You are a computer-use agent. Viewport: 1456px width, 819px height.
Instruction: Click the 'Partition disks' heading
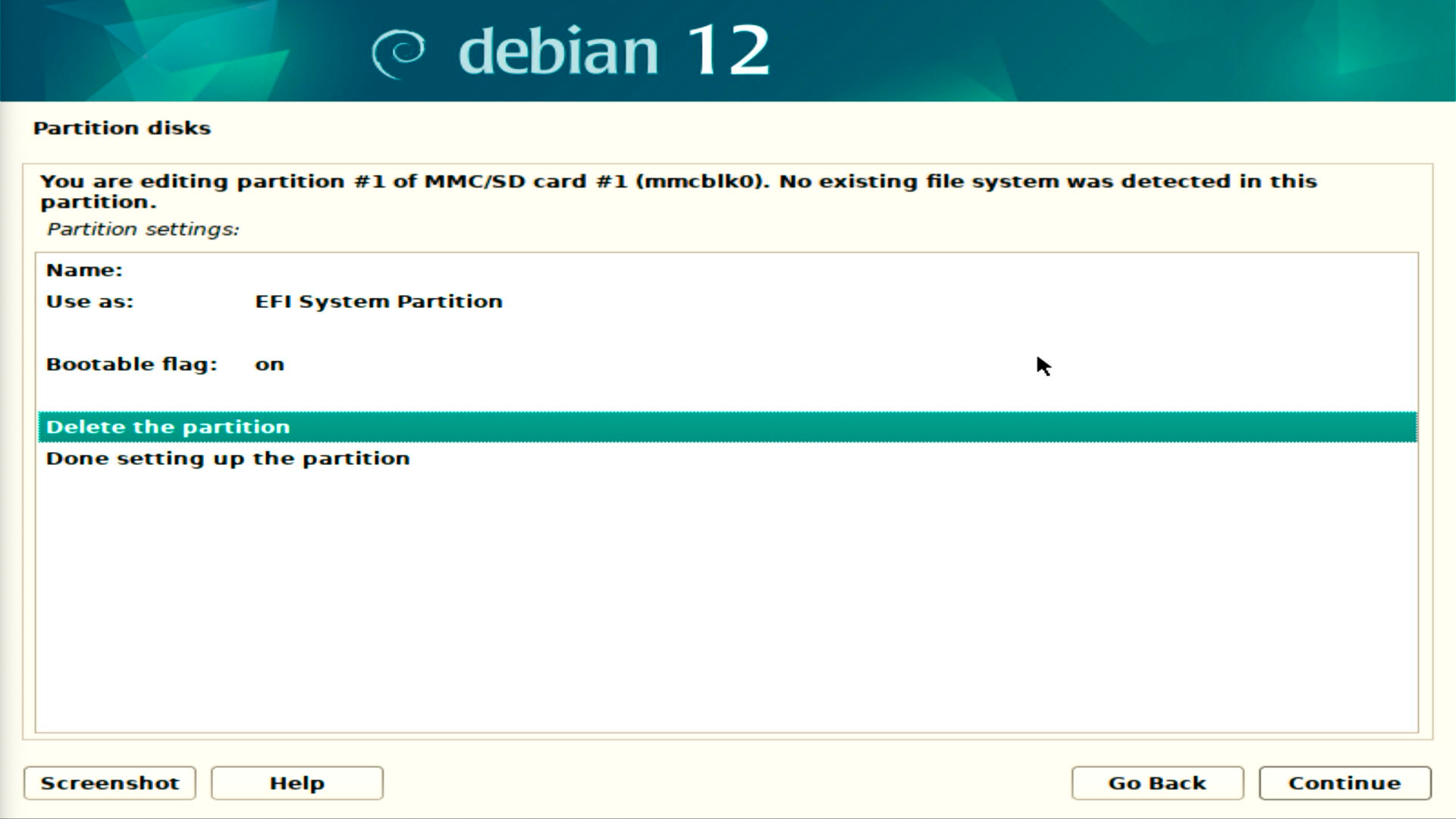click(122, 127)
